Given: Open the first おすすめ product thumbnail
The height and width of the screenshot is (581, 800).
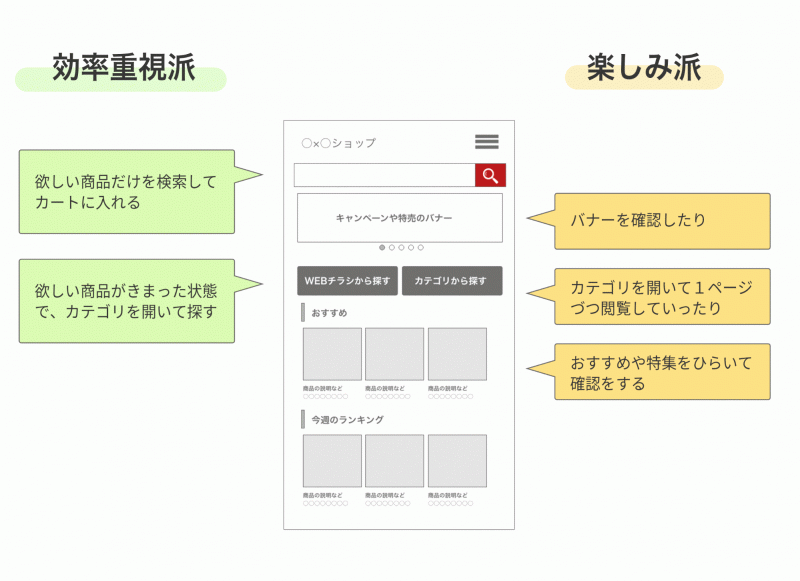Looking at the screenshot, I should click(x=332, y=354).
